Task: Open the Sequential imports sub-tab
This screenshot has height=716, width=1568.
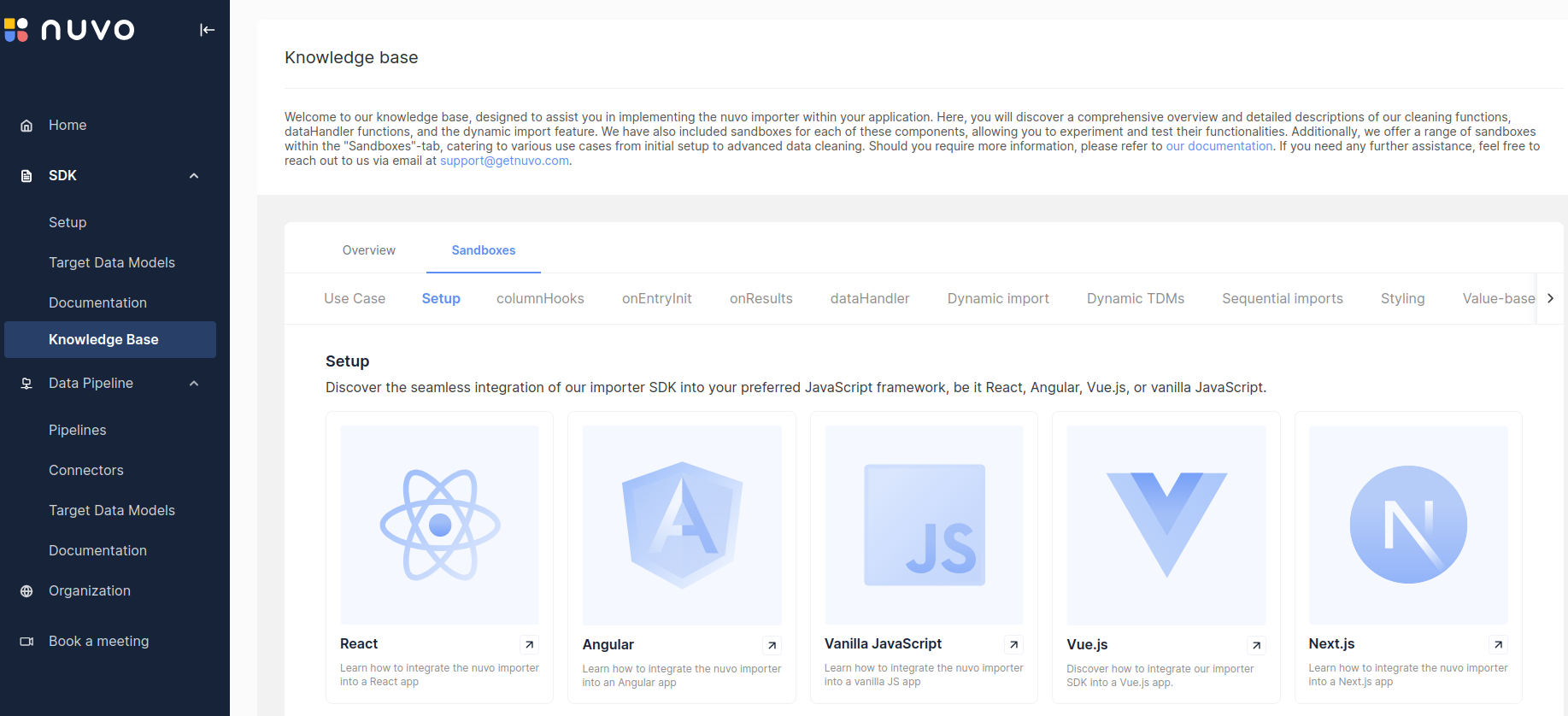Action: [x=1283, y=298]
